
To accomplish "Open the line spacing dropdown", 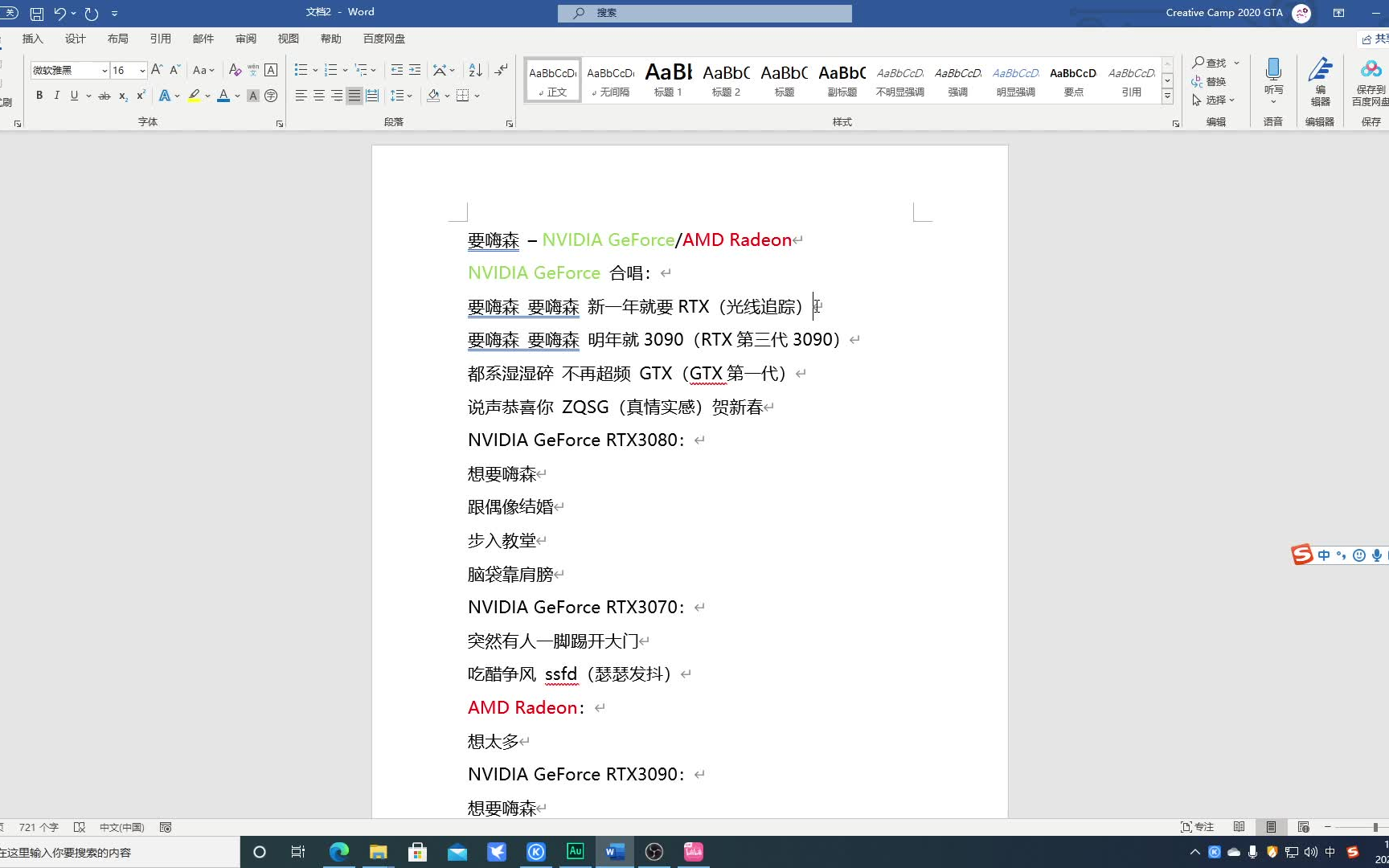I will (x=400, y=96).
